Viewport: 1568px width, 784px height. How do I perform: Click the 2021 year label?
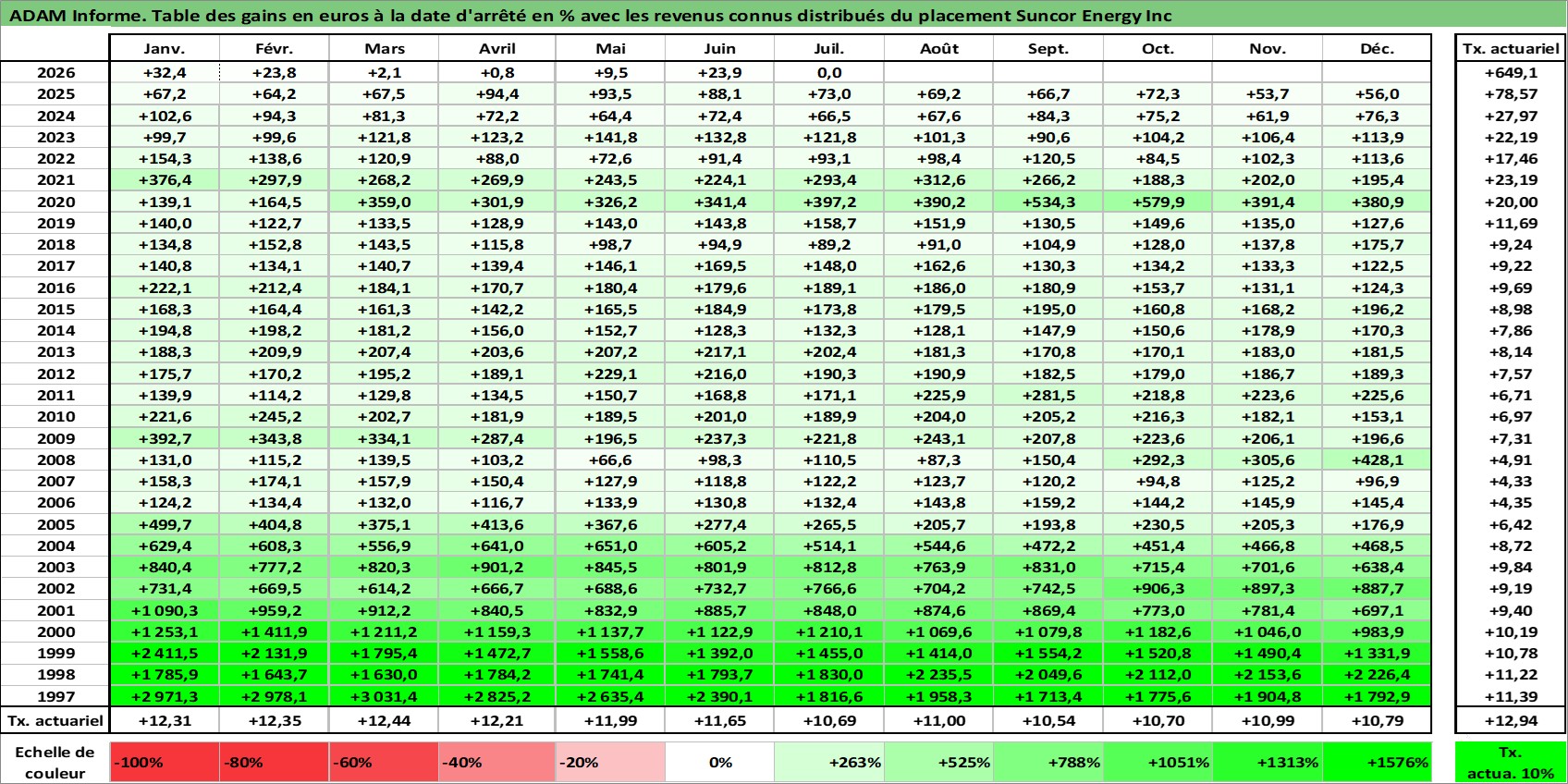[x=55, y=180]
